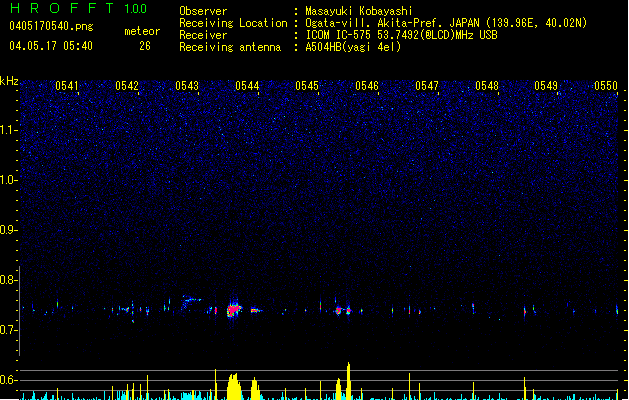This screenshot has height=400, width=629.
Task: Click the 0546 time marker
Action: pyautogui.click(x=367, y=86)
